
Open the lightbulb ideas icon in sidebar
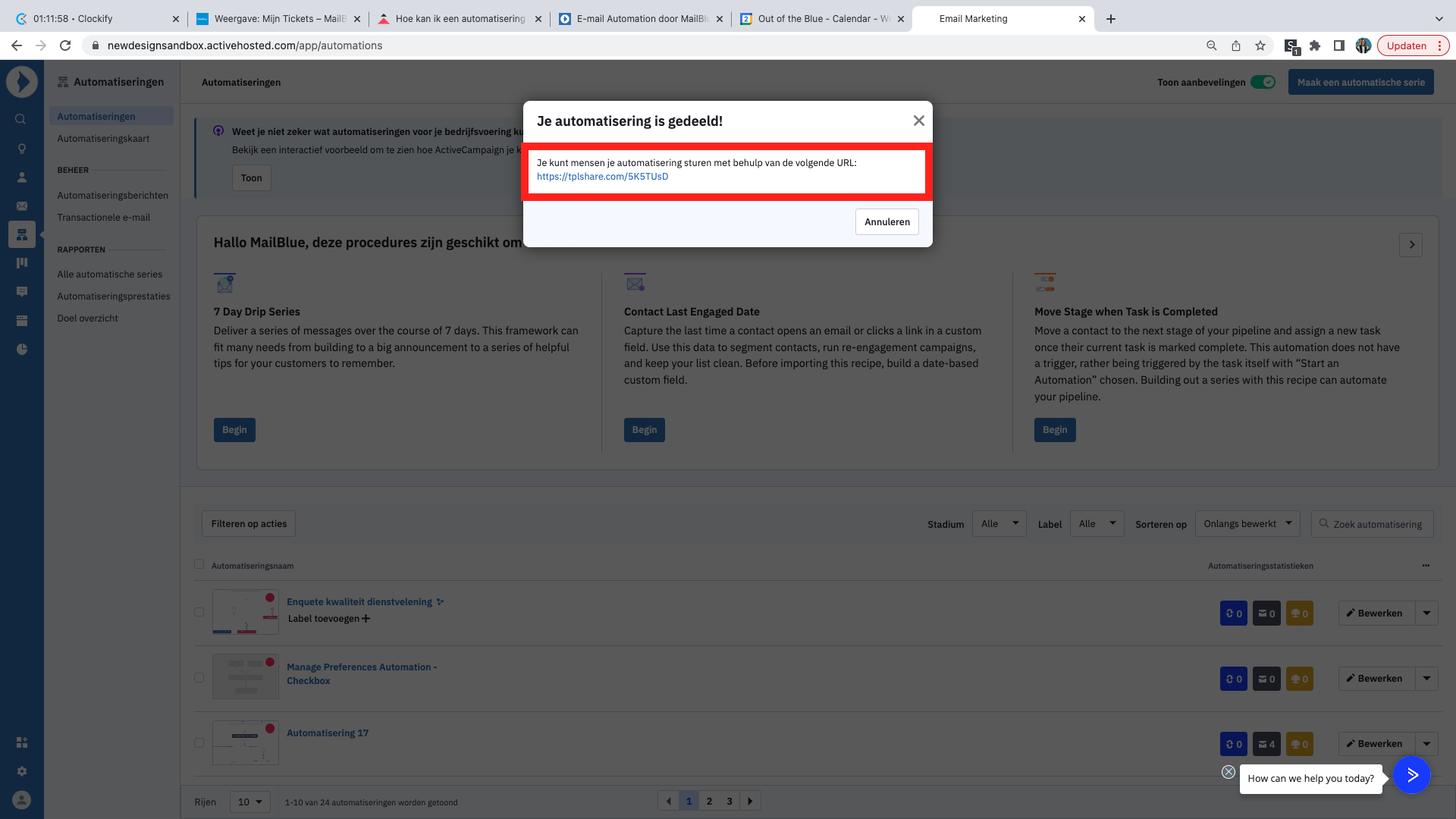click(22, 149)
